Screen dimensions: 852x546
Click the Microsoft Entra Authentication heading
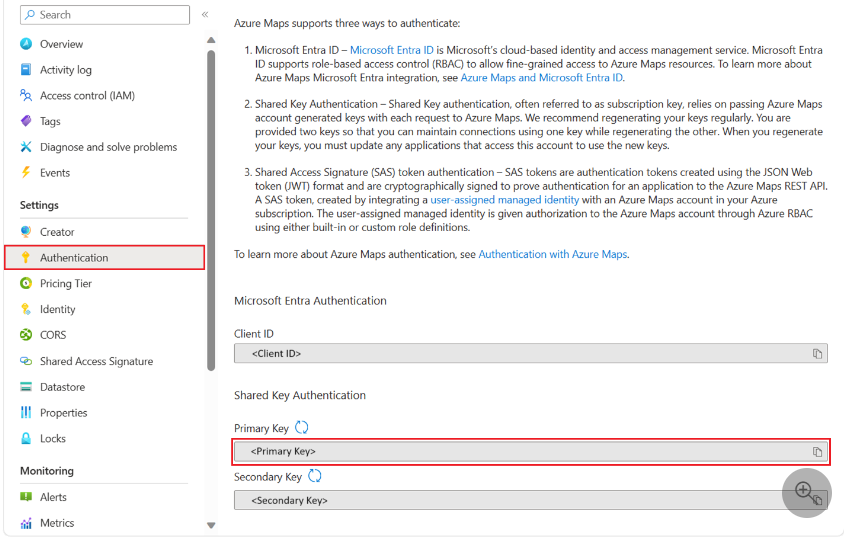click(310, 301)
